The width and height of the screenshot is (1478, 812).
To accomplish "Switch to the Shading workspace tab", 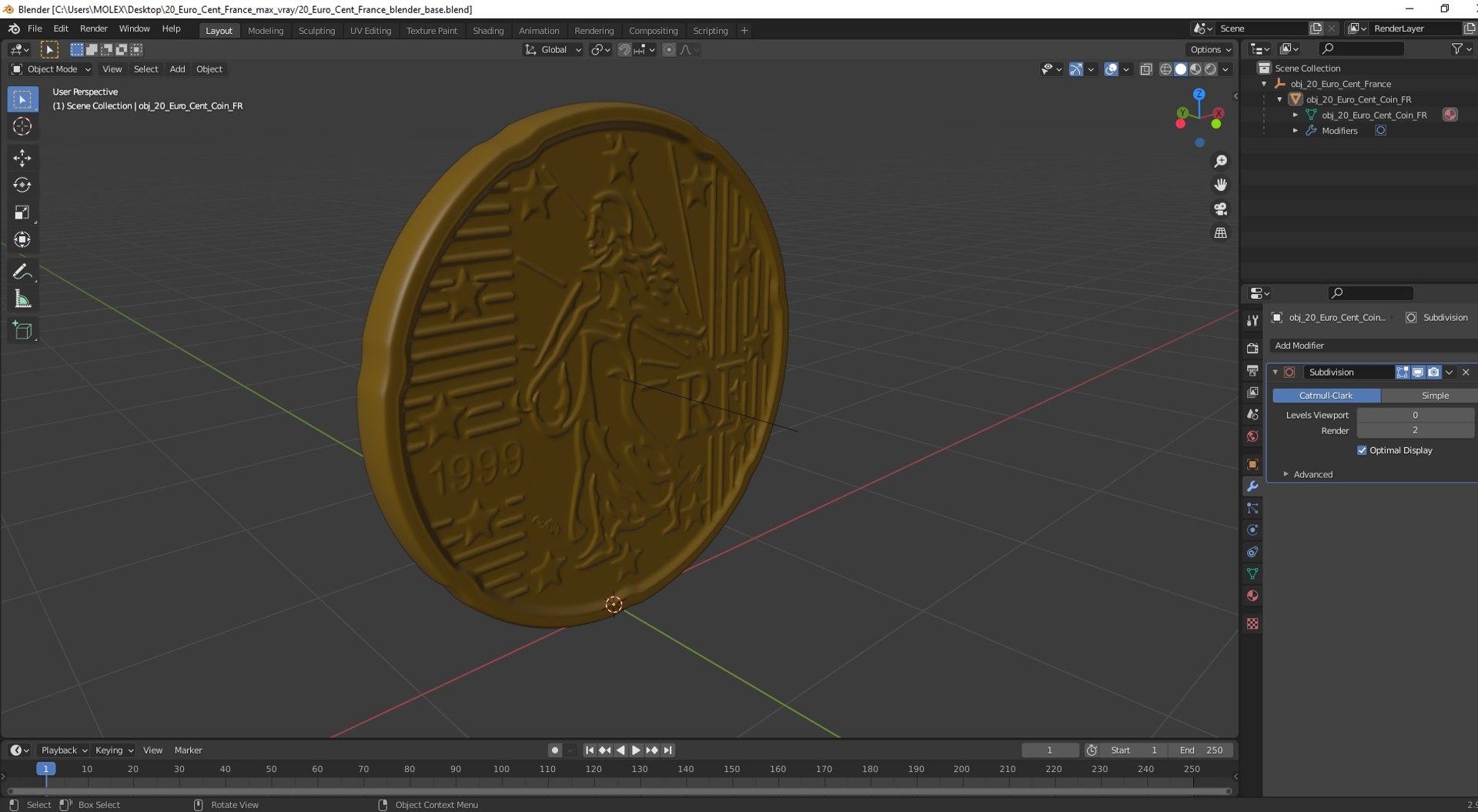I will click(x=488, y=31).
